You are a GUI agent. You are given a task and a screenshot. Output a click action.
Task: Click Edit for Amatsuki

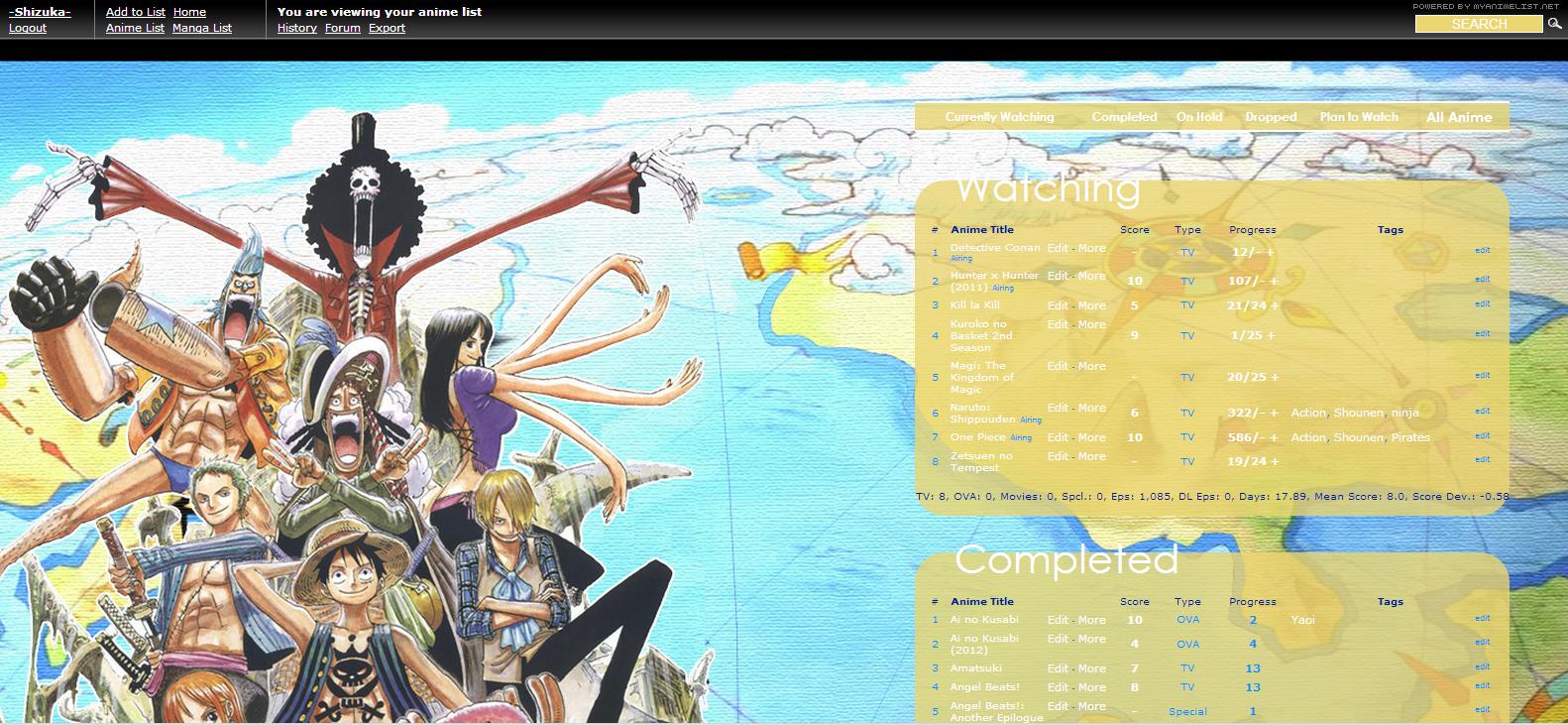pyautogui.click(x=1058, y=668)
